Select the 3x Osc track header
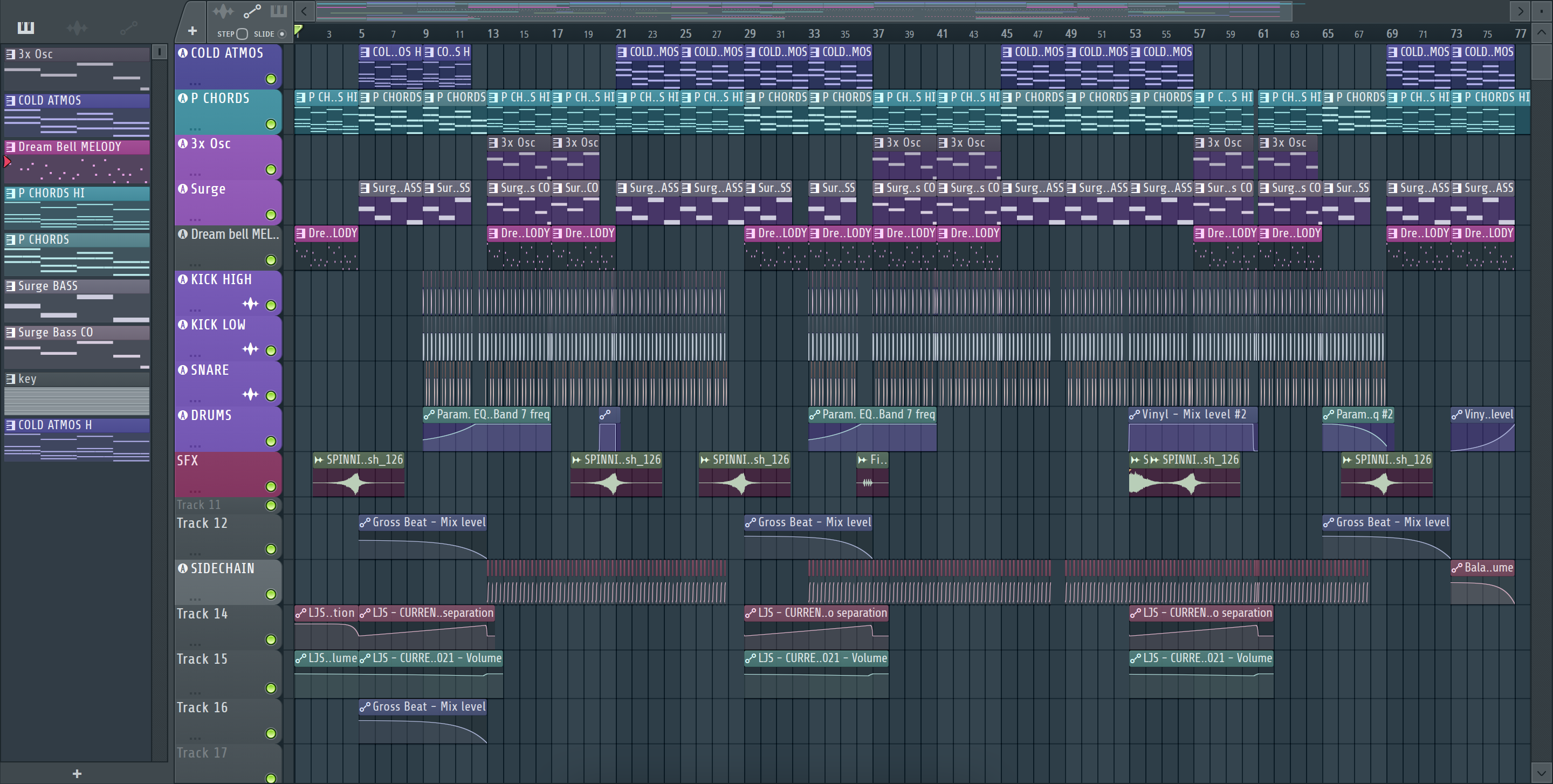This screenshot has width=1553, height=784. 228,157
